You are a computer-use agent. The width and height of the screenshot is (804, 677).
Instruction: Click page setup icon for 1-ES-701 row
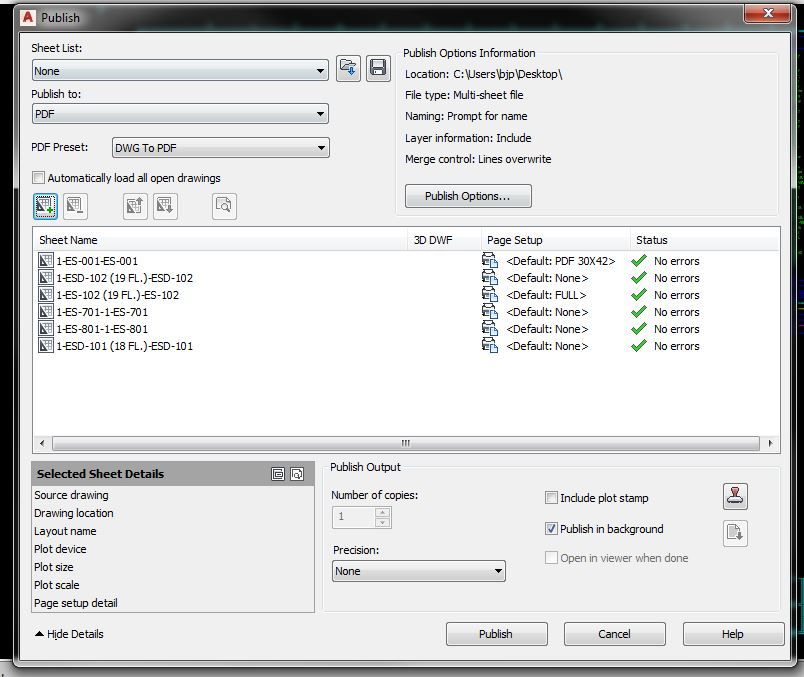coord(490,311)
